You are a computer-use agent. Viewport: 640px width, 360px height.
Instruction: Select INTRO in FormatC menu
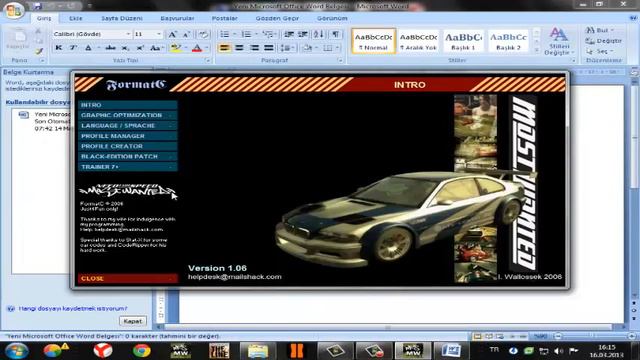coord(127,105)
